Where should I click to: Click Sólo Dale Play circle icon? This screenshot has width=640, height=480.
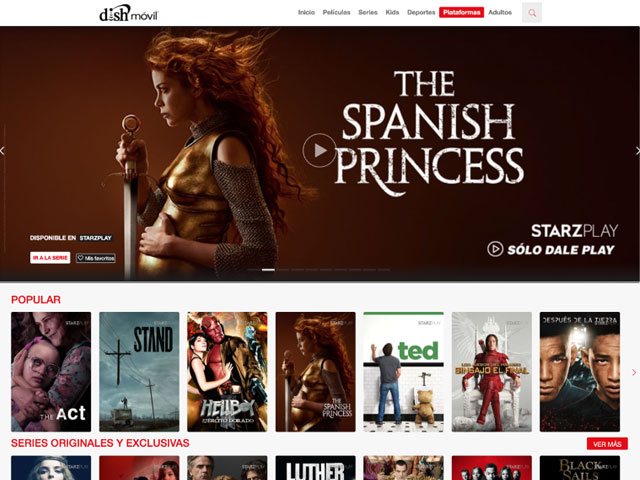point(495,249)
